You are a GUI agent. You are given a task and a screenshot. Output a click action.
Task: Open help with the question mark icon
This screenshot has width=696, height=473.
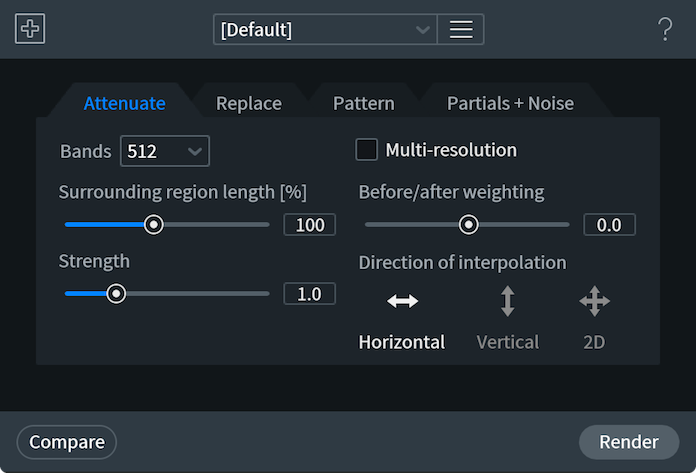pyautogui.click(x=665, y=29)
